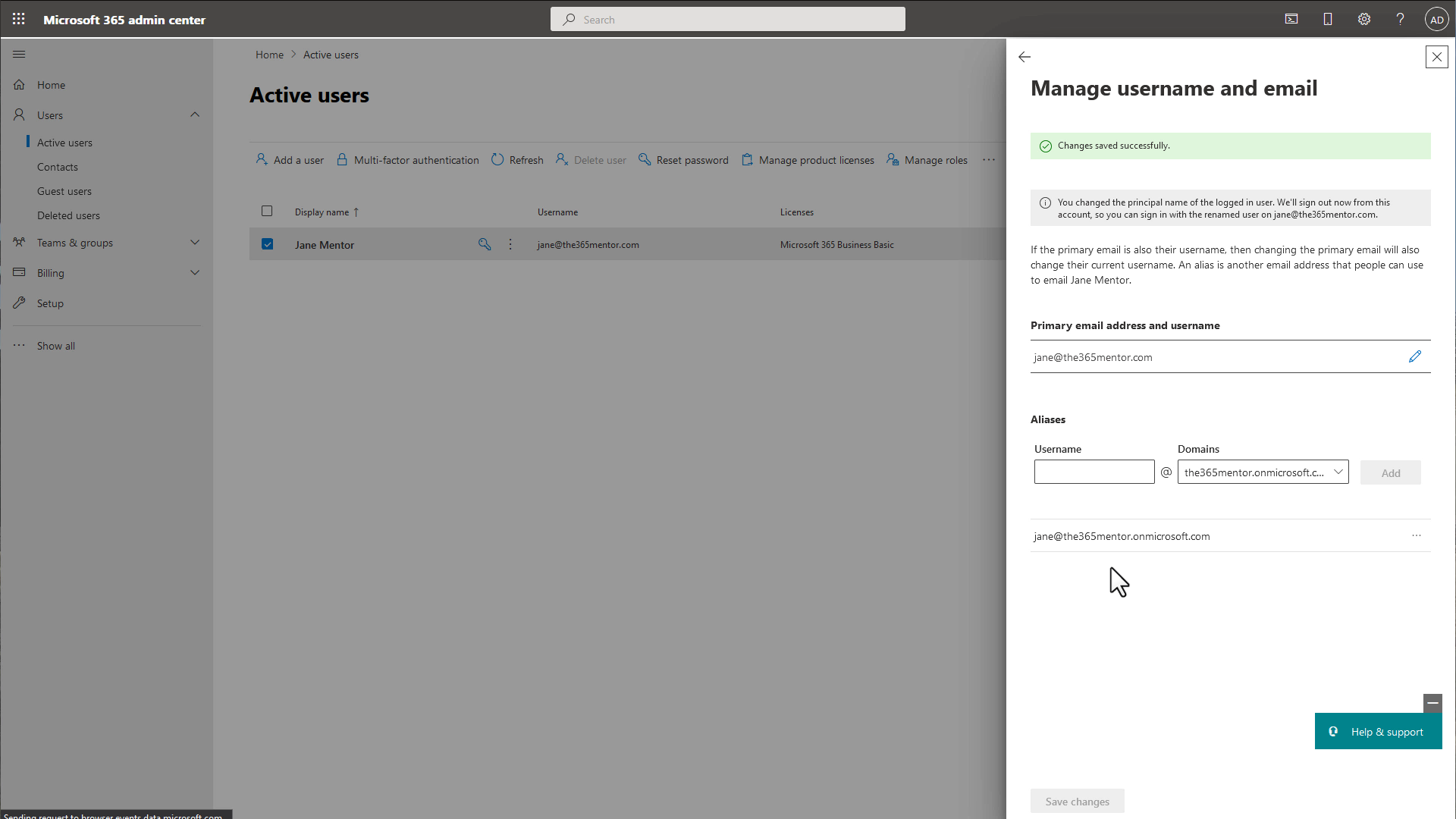Click the Manage roles icon

click(x=892, y=160)
